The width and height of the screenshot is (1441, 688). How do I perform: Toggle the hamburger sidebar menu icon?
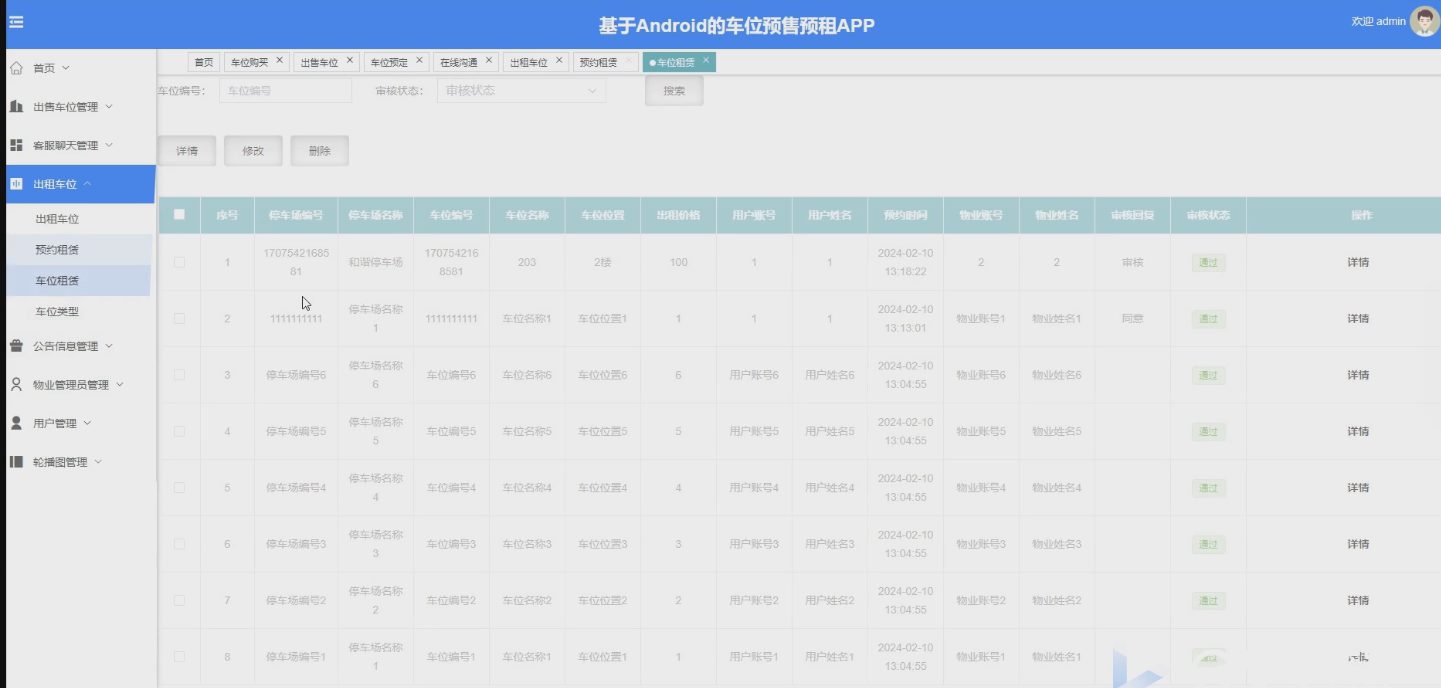click(x=16, y=22)
